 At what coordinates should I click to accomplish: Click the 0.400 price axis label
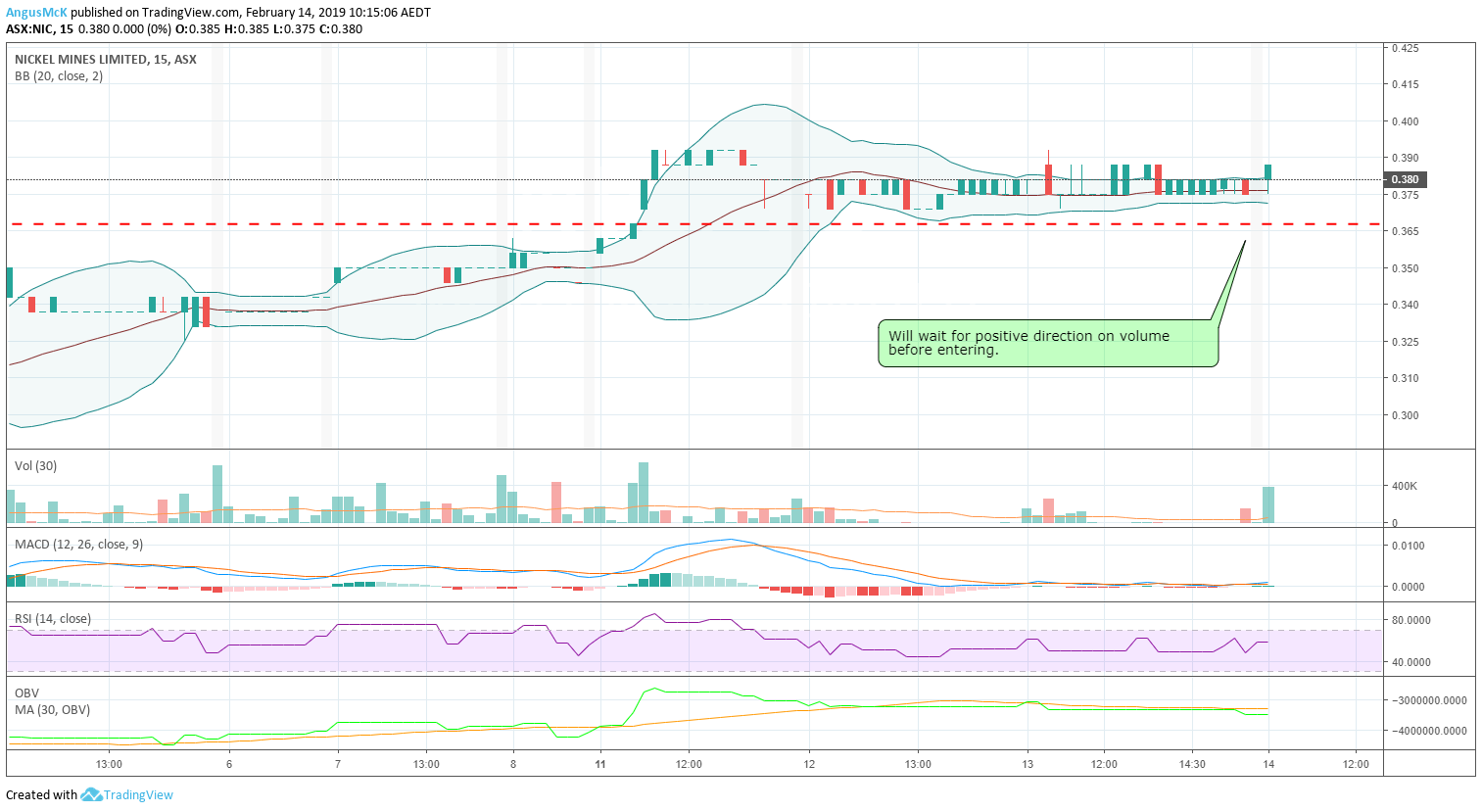tap(1406, 121)
